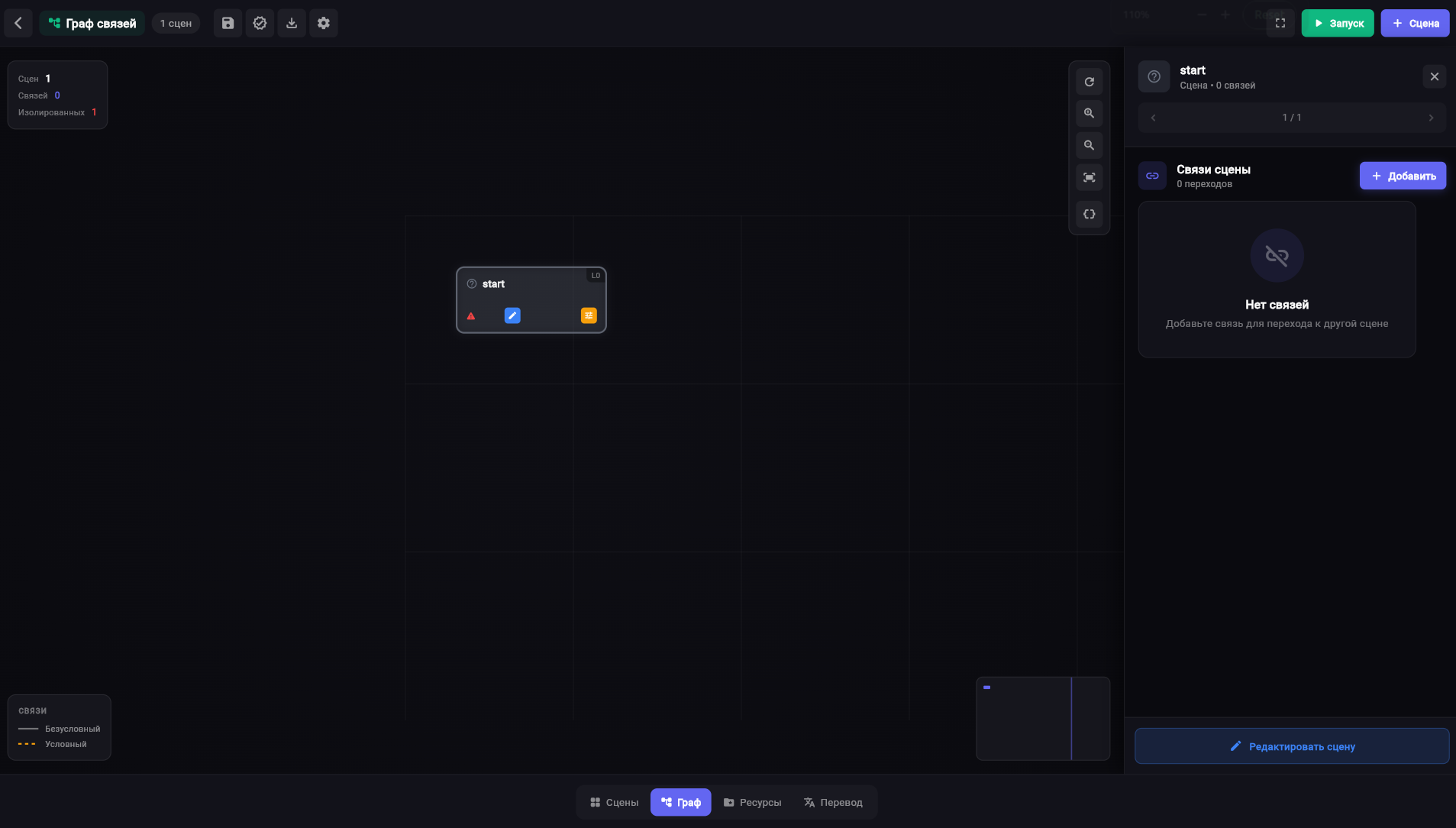Toggle fullscreen mode
Screen dimensions: 1456x828
[x=1280, y=23]
